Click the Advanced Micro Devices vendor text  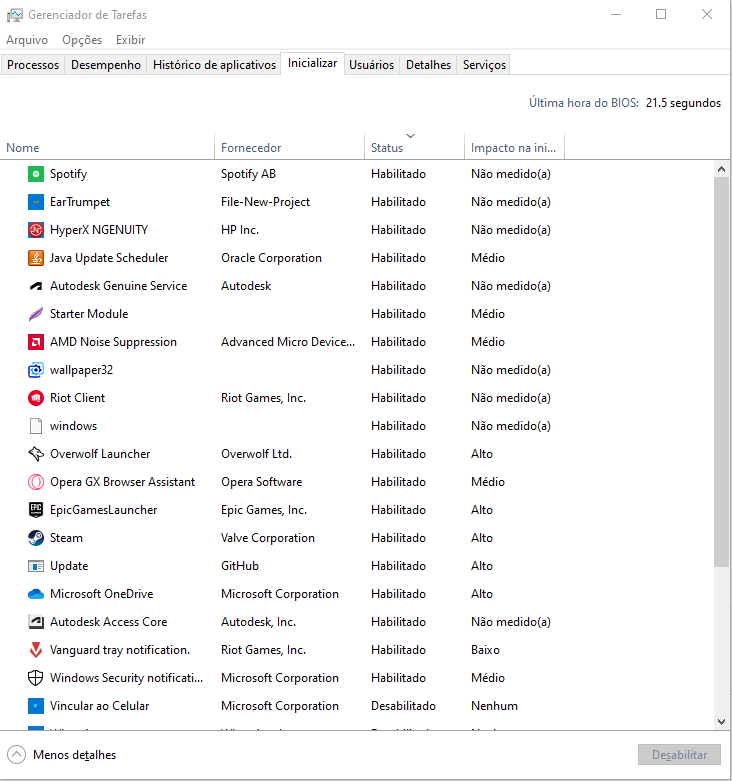tap(288, 342)
